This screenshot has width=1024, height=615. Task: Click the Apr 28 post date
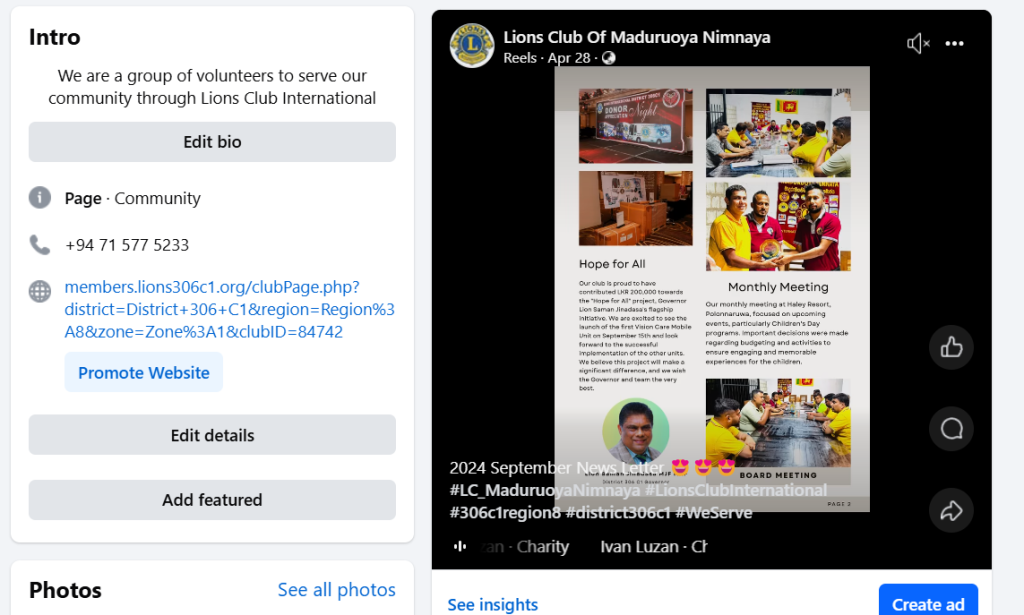[x=569, y=58]
